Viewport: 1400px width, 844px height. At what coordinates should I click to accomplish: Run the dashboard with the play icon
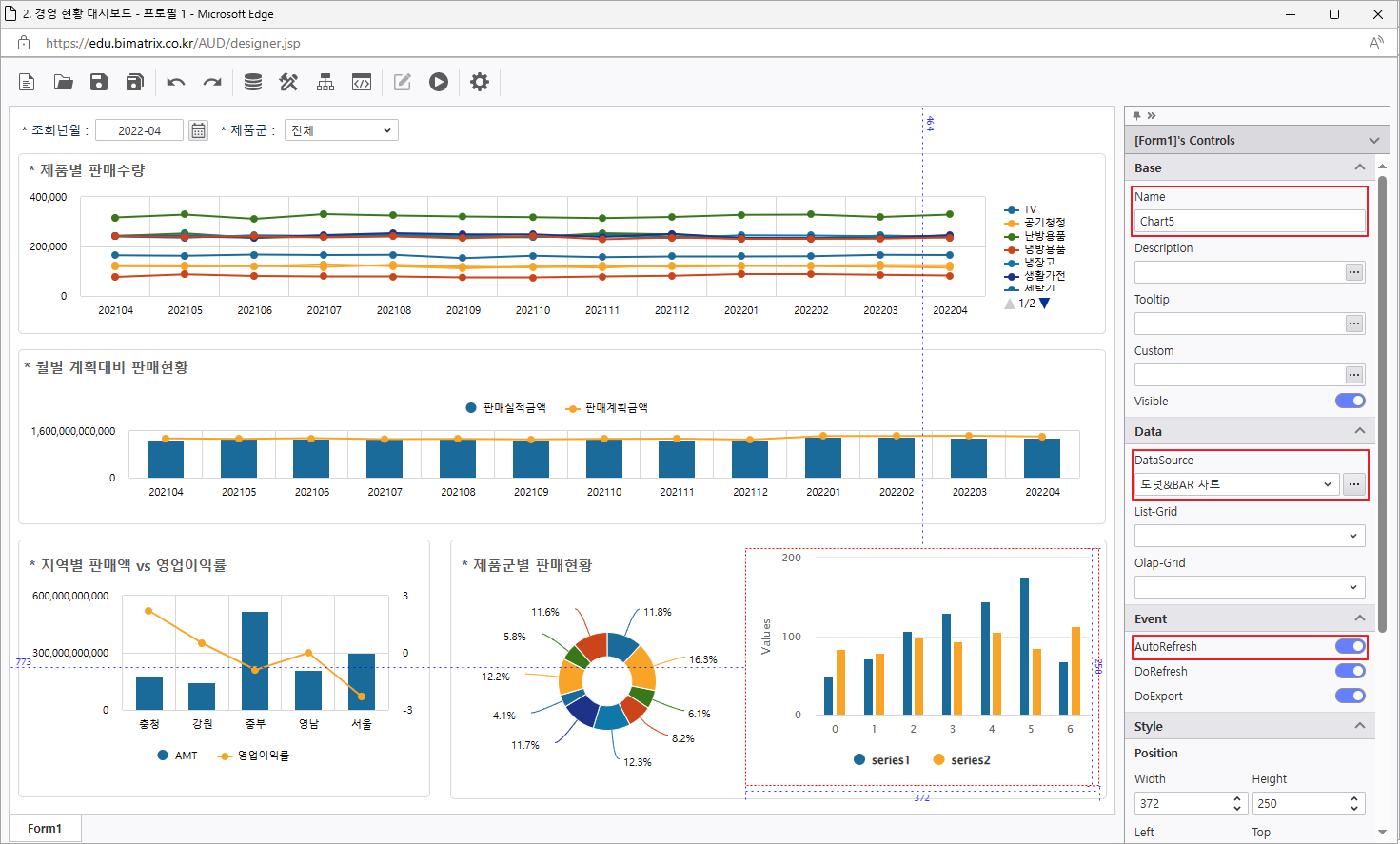tap(438, 82)
